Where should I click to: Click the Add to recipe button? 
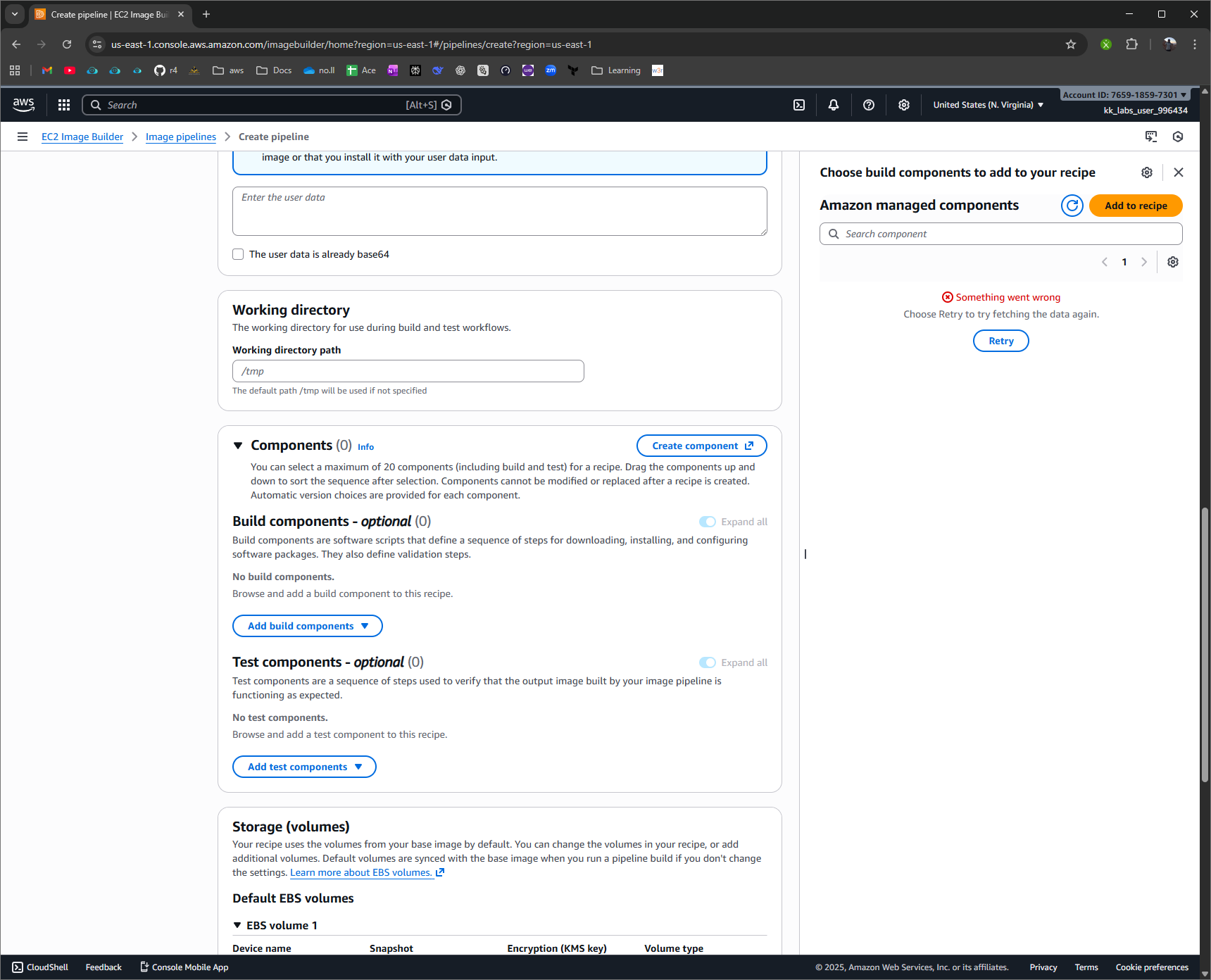point(1136,206)
